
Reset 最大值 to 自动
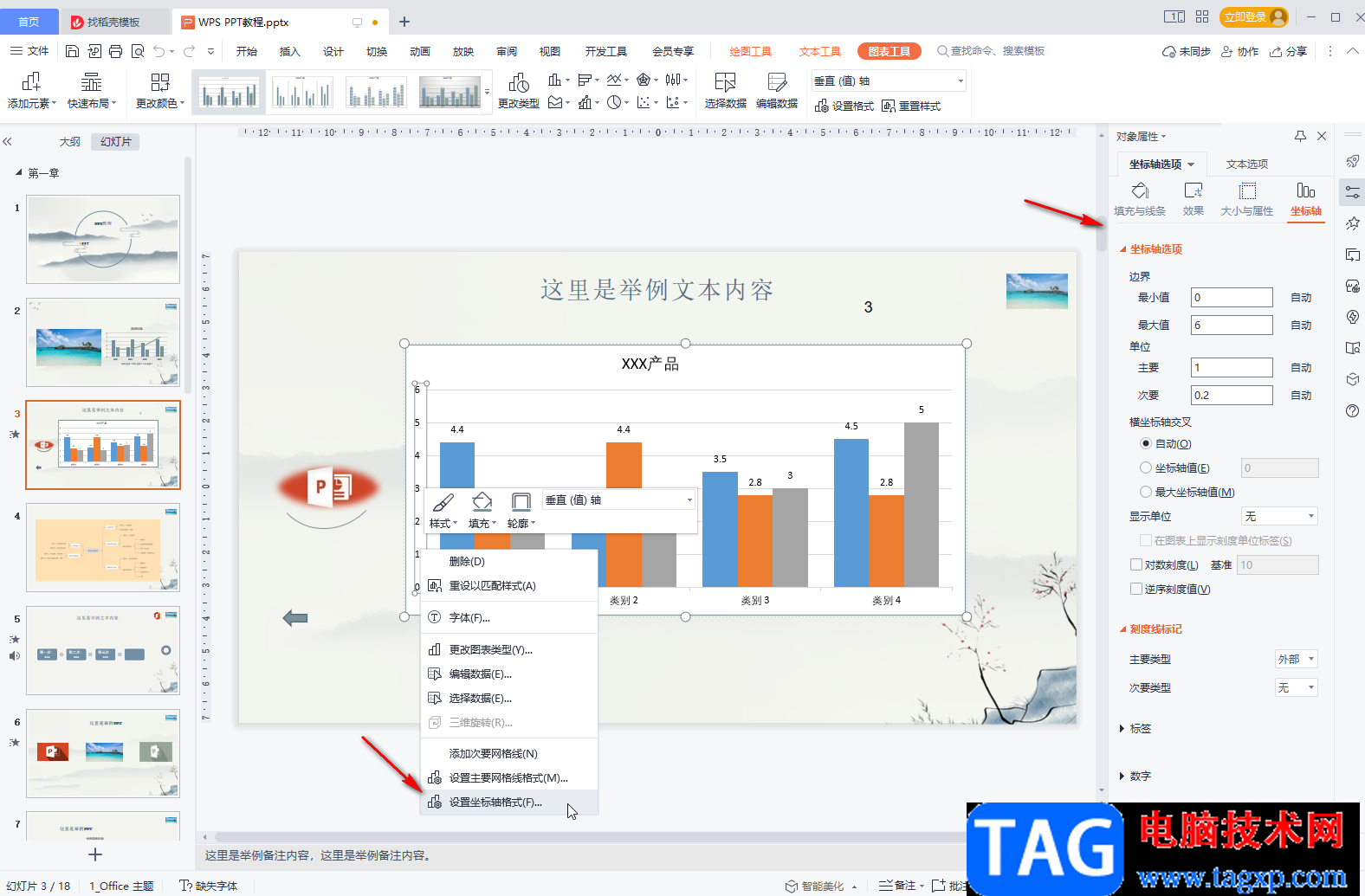click(1301, 325)
